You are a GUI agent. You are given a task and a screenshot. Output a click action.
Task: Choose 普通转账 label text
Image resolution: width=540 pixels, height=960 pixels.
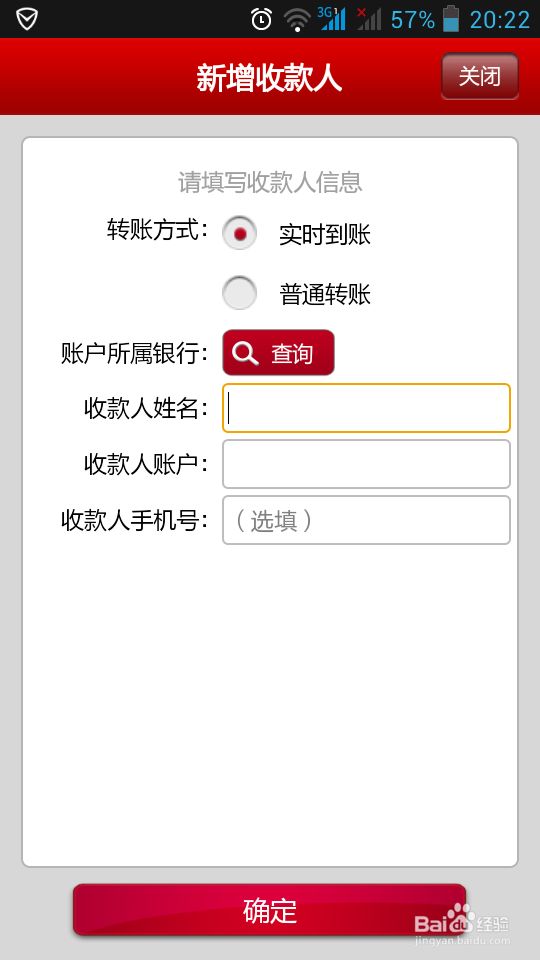click(x=325, y=294)
